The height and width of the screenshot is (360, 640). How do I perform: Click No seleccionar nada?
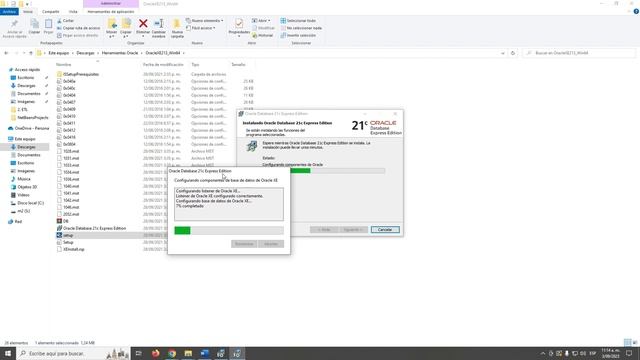[301, 28]
